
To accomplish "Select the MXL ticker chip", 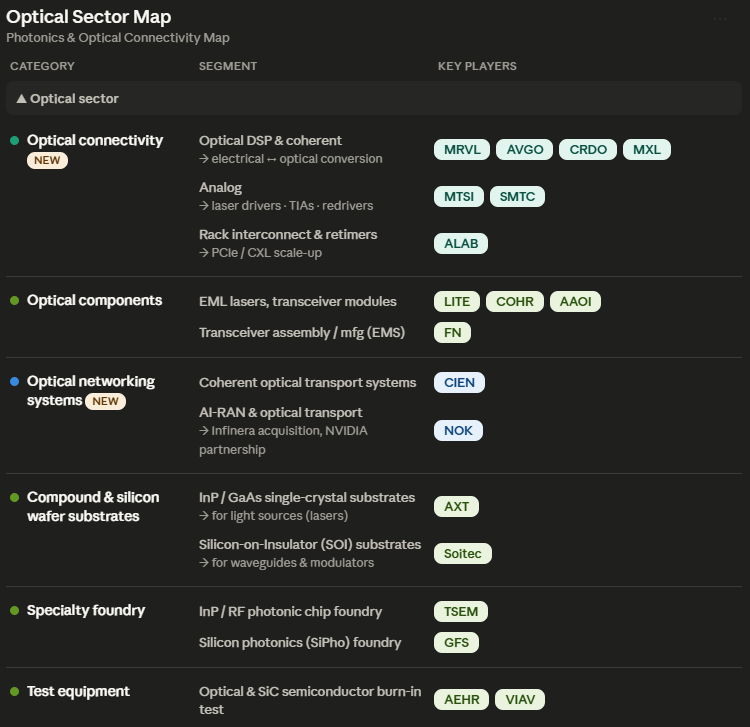I will point(647,150).
